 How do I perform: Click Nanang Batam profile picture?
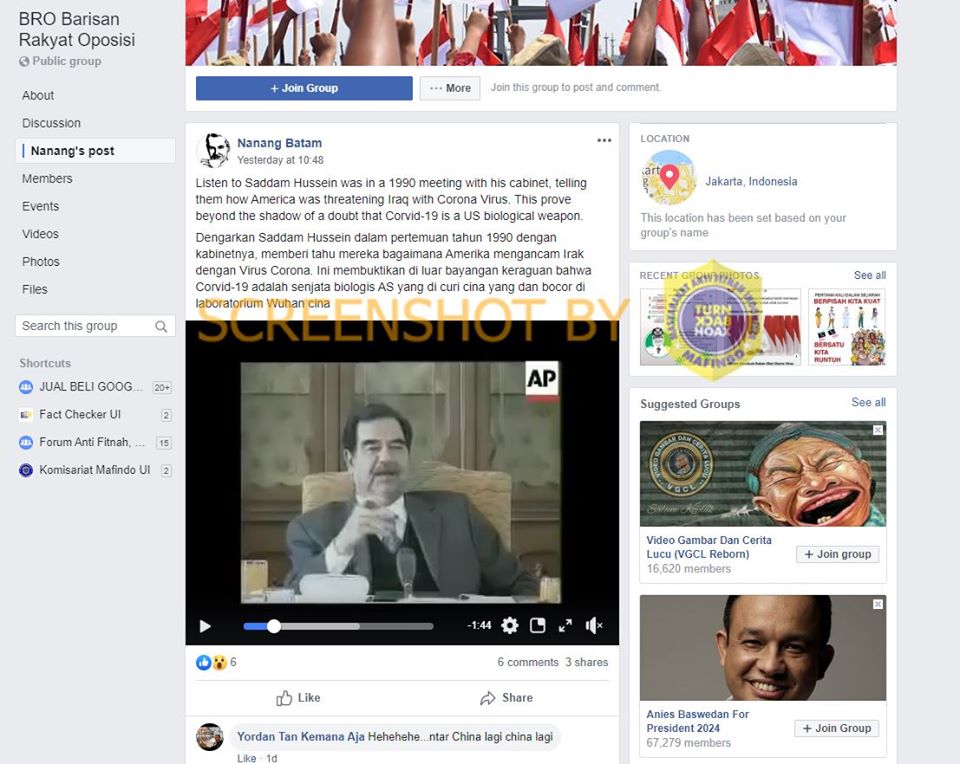213,150
